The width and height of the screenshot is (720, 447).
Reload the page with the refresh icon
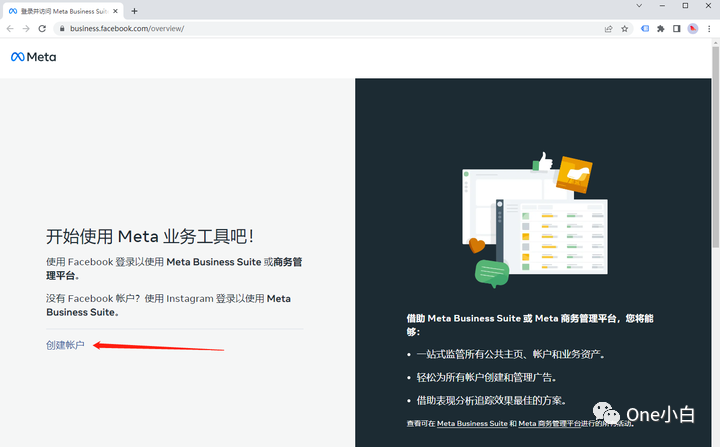pyautogui.click(x=42, y=28)
